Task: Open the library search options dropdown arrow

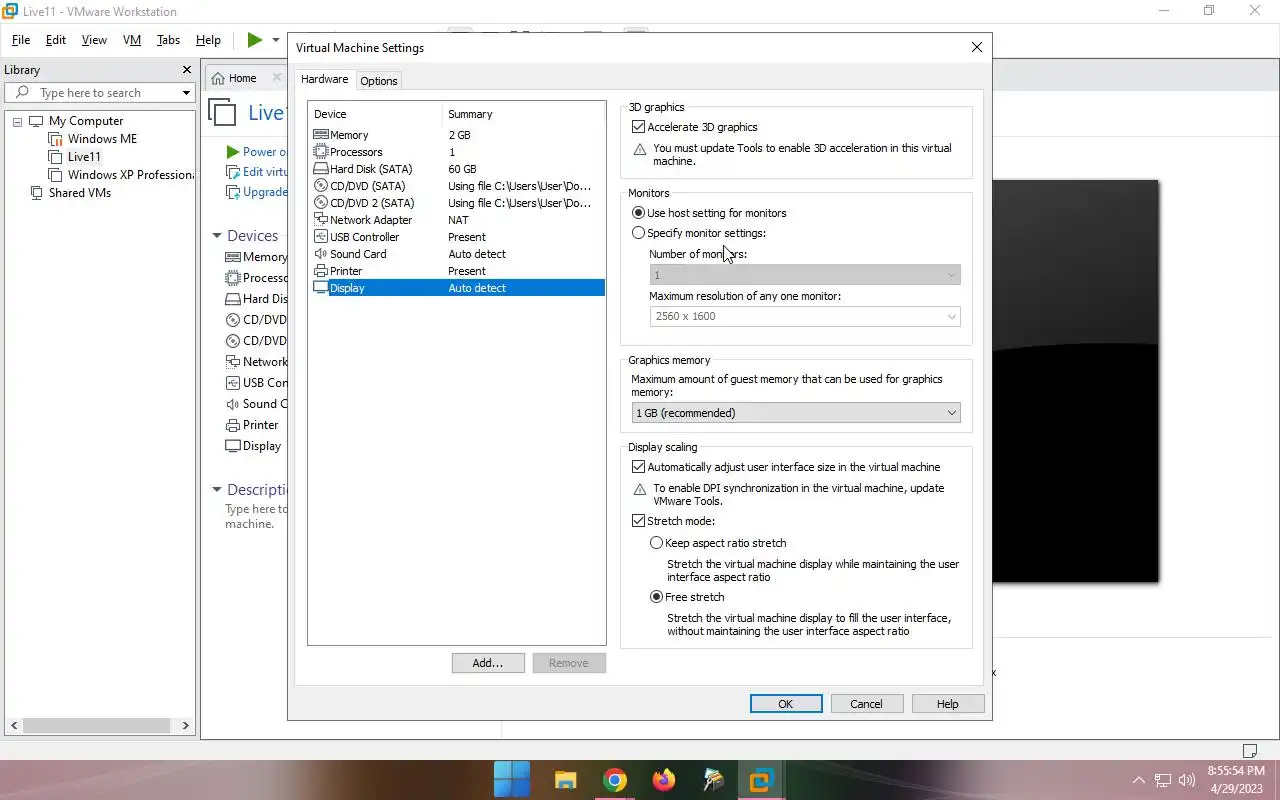Action: point(186,93)
